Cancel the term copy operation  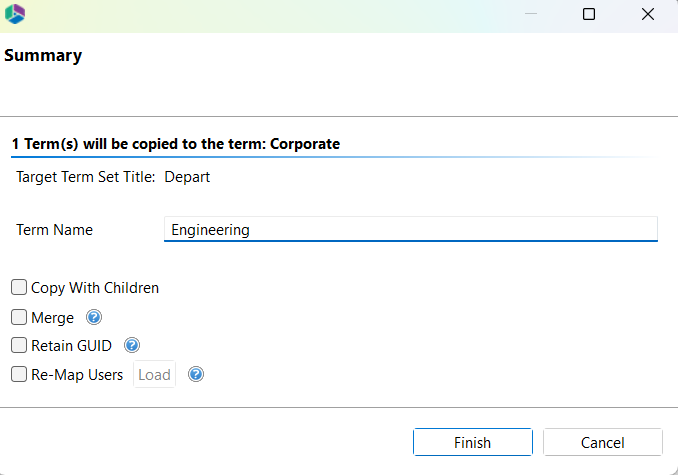click(603, 442)
